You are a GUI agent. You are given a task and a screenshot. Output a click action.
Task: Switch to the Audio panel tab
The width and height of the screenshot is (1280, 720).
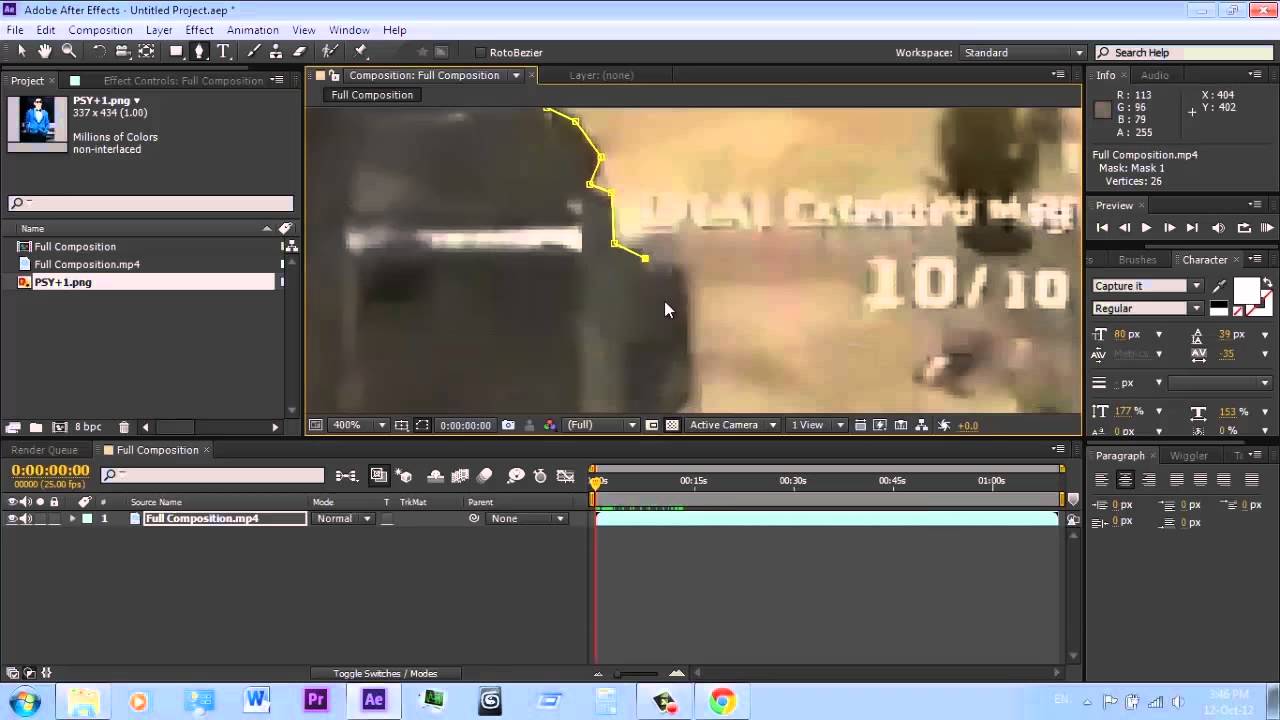point(1155,75)
